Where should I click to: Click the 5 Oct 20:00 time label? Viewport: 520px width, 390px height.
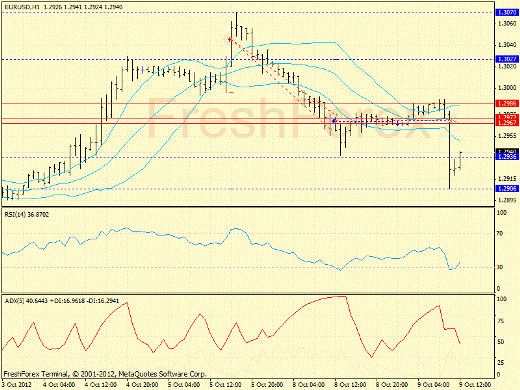pos(267,384)
